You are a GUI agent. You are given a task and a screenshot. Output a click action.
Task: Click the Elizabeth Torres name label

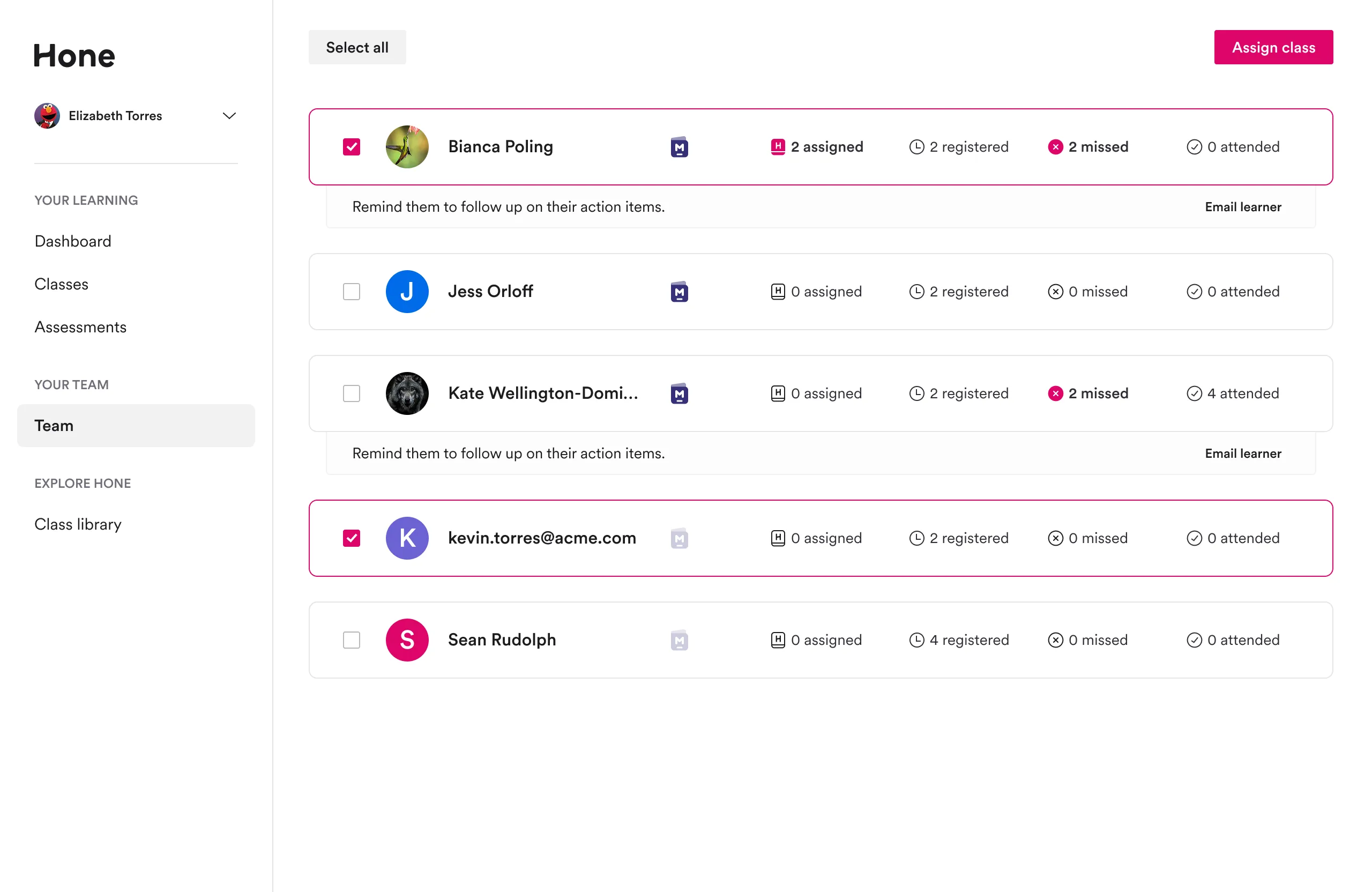pos(115,116)
